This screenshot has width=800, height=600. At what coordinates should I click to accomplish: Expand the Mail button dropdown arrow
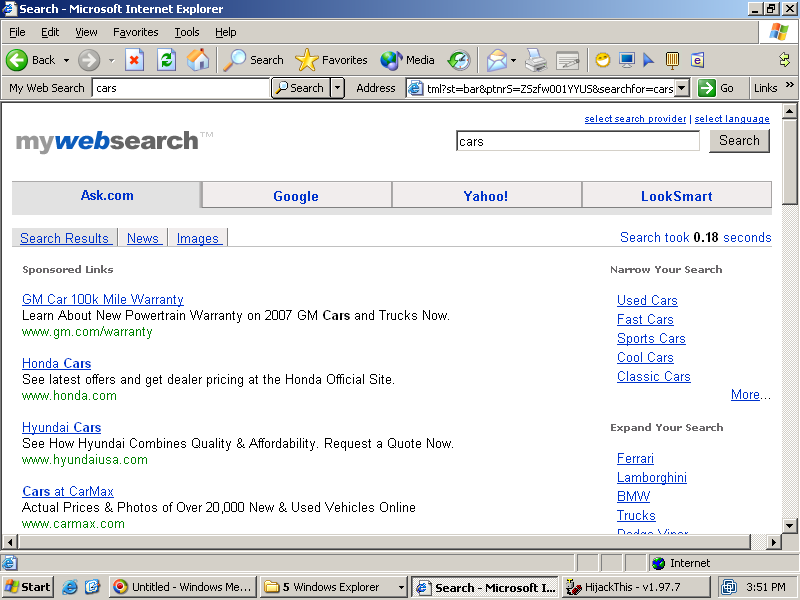[513, 60]
